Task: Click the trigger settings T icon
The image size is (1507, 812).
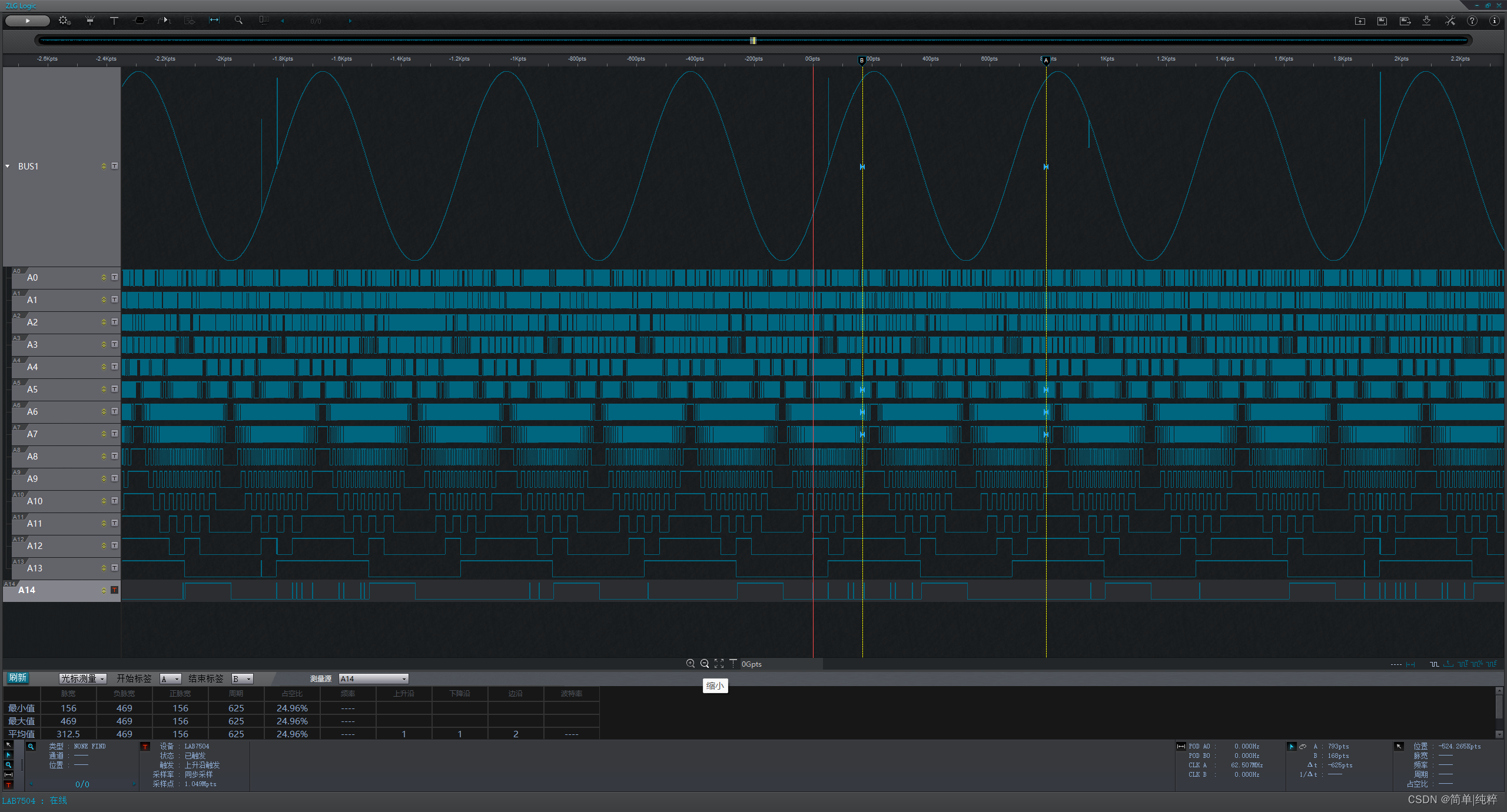Action: (114, 21)
